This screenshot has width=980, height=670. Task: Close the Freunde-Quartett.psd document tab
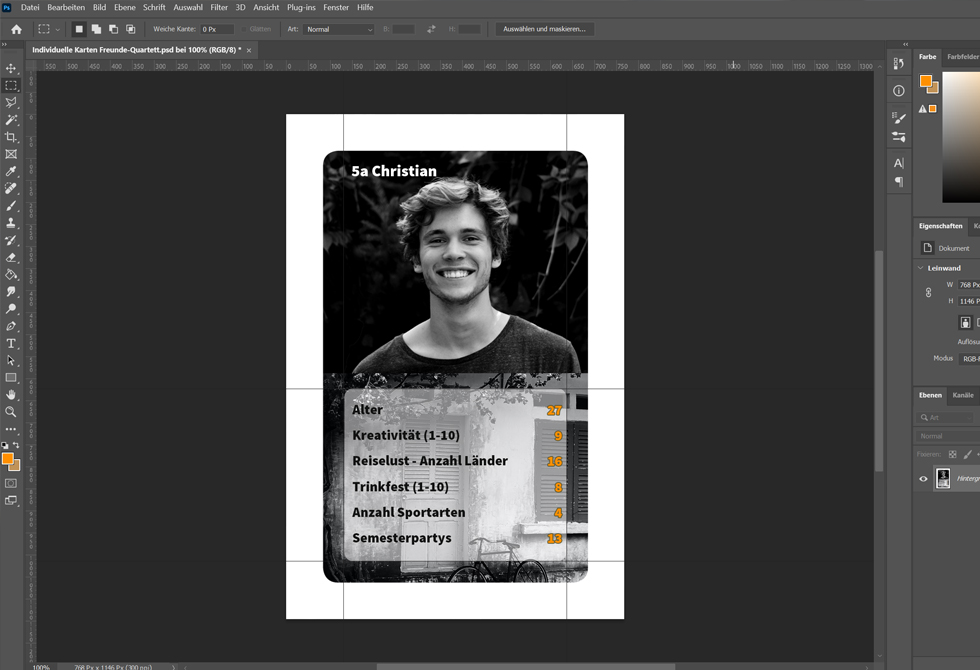click(249, 50)
